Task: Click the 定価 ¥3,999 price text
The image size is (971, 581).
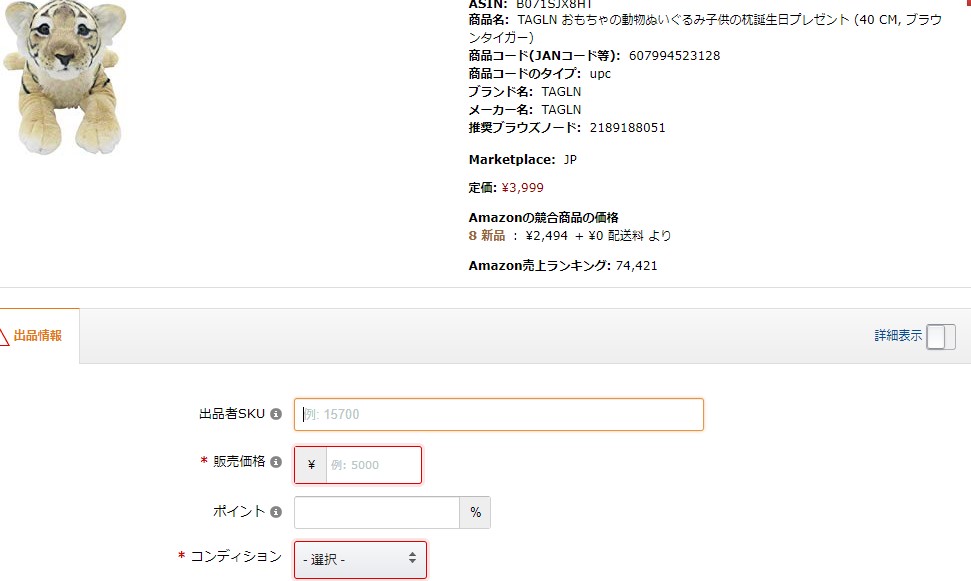Action: [x=523, y=188]
